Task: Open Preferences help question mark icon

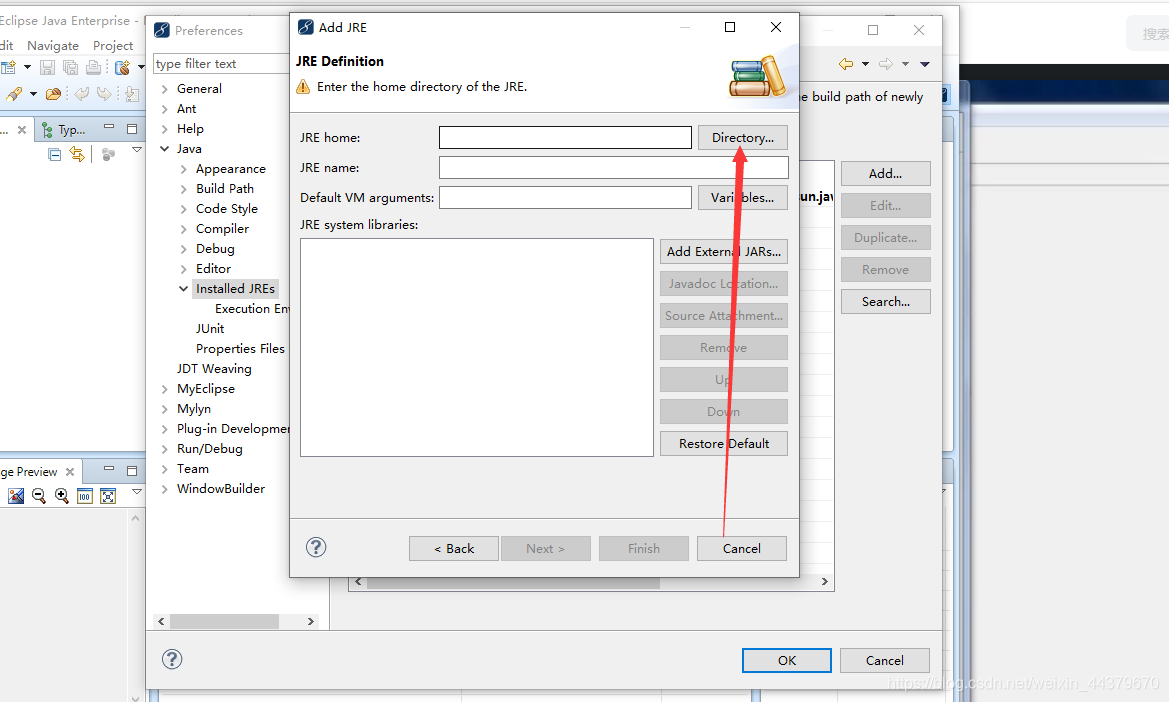Action: pyautogui.click(x=172, y=659)
